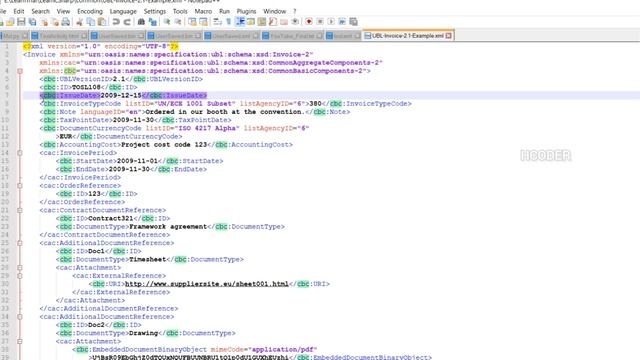Image resolution: width=640 pixels, height=360 pixels.
Task: Toggle the file monitoring eye icon
Action: pos(295,22)
